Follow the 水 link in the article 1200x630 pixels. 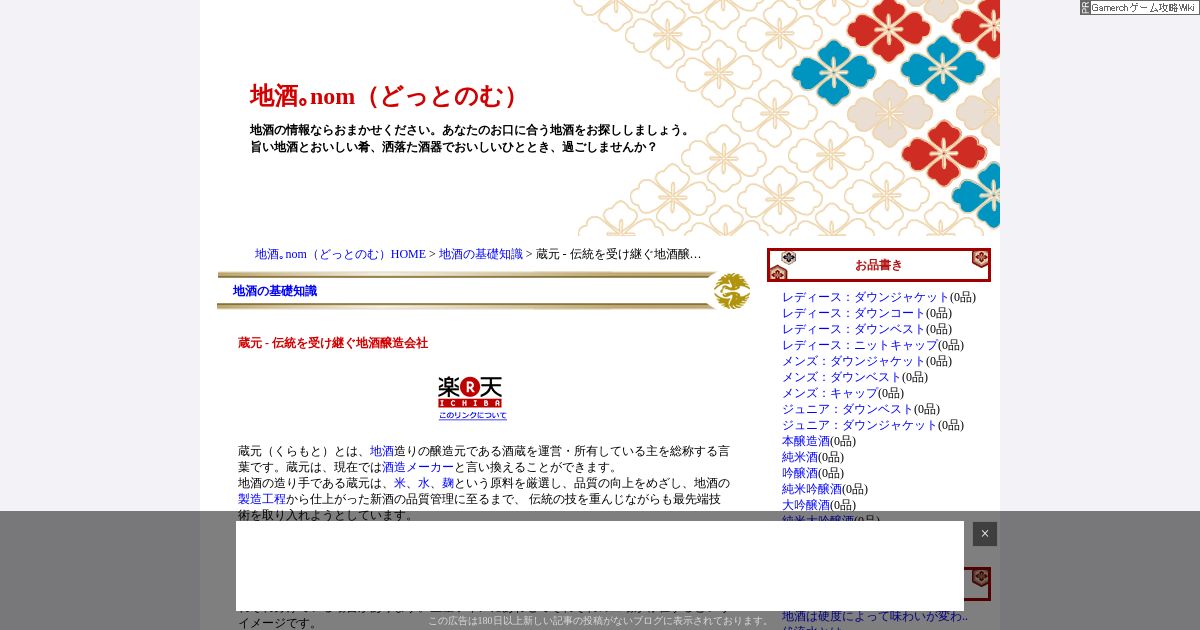click(x=424, y=483)
